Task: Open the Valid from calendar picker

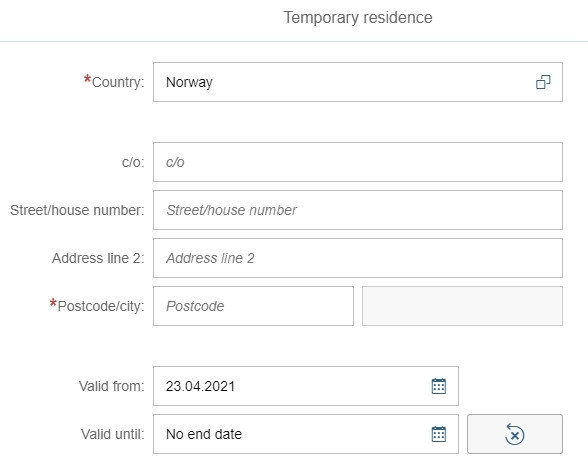Action: (x=439, y=386)
